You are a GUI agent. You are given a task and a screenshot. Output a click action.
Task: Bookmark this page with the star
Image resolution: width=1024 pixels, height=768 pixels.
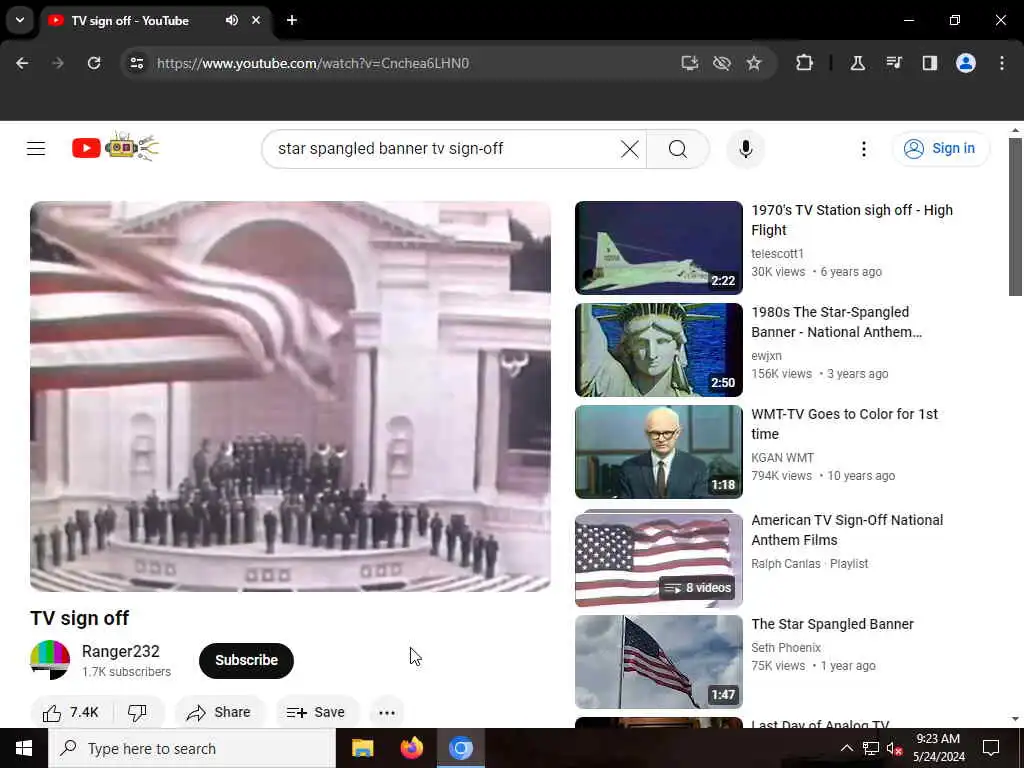point(754,63)
